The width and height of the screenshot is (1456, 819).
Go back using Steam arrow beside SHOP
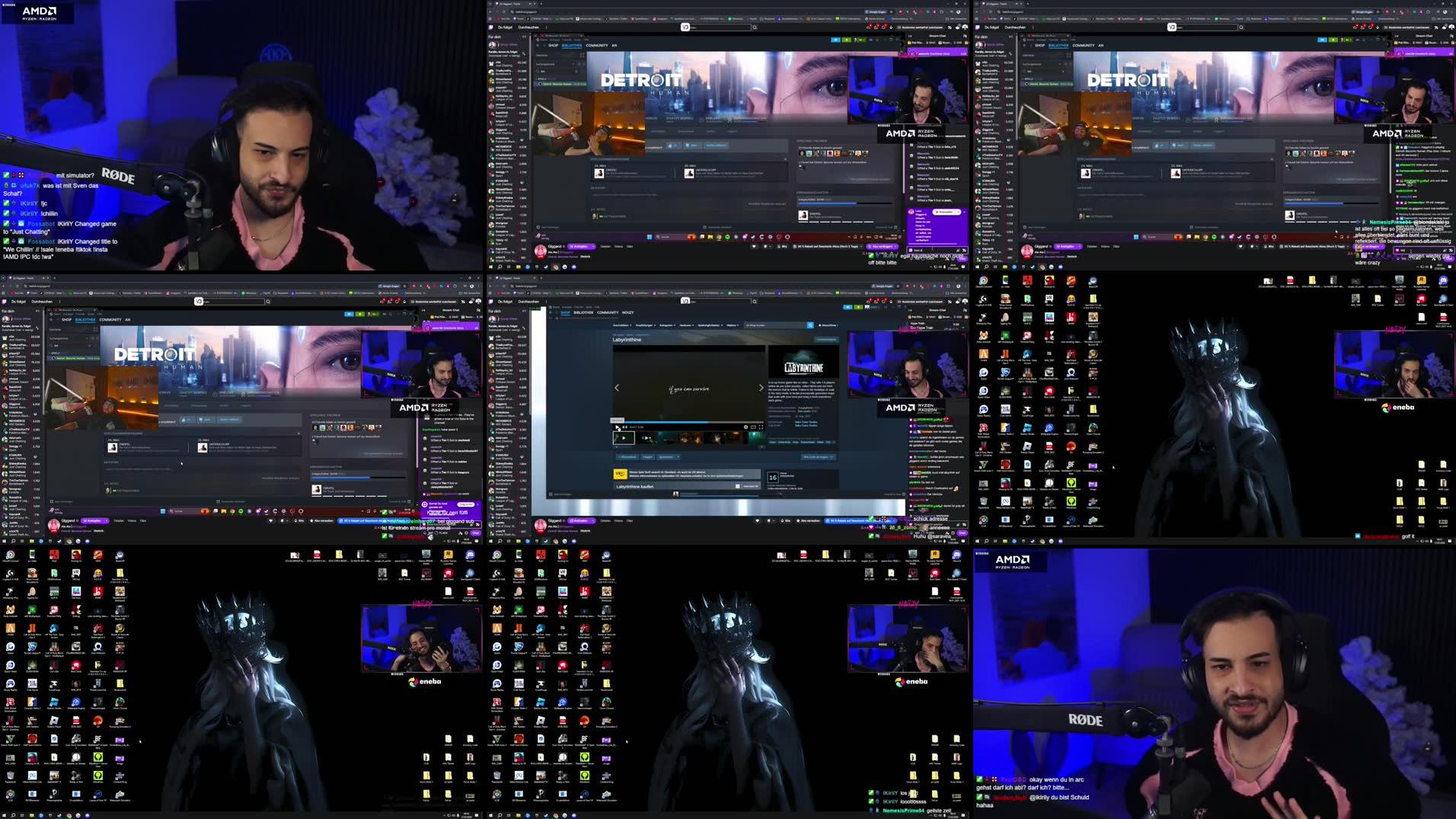552,313
